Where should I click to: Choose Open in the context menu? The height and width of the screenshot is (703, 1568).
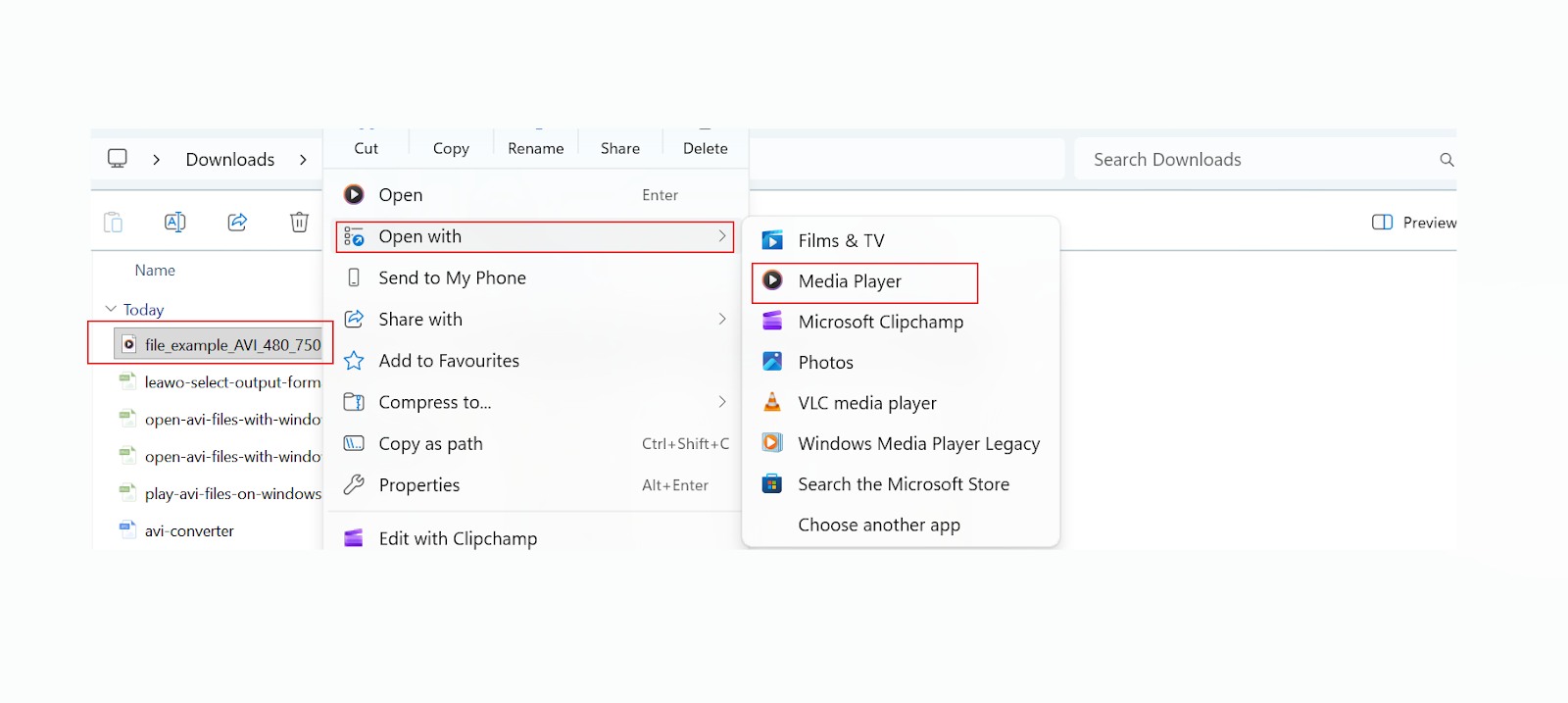pyautogui.click(x=535, y=195)
